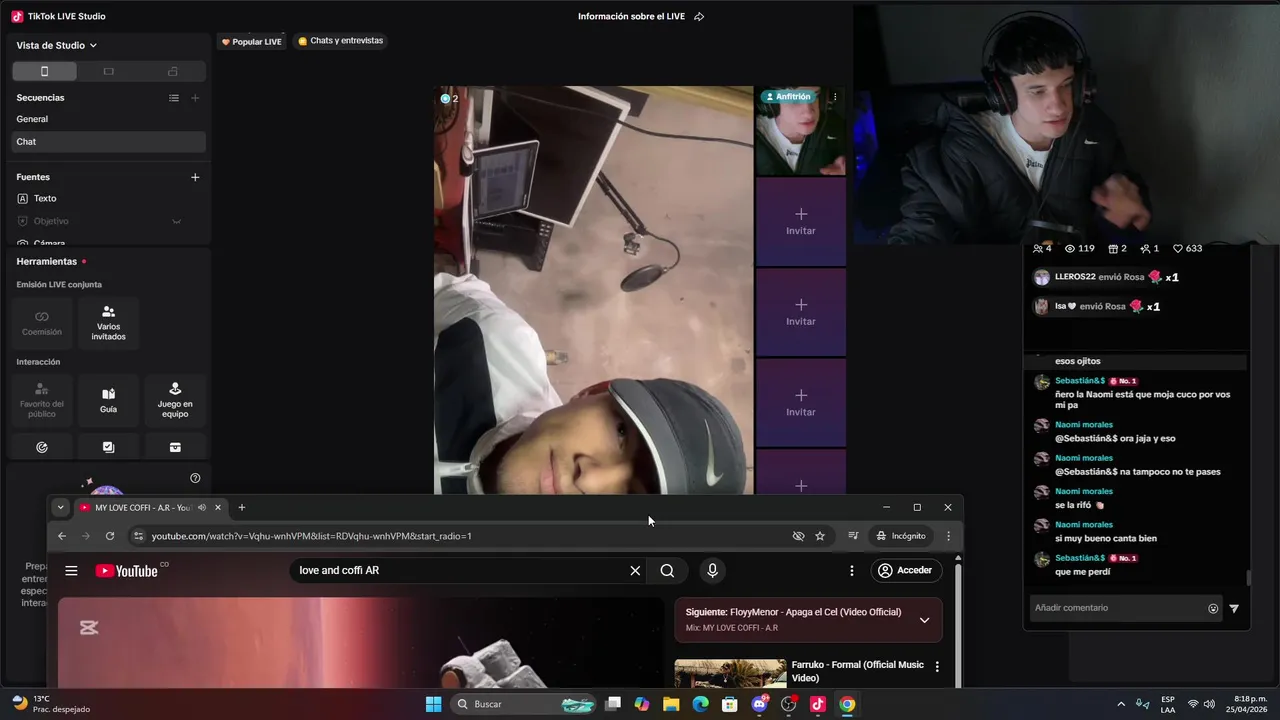Open options for Farruko - Formal video
Image resolution: width=1280 pixels, height=720 pixels.
(x=937, y=666)
